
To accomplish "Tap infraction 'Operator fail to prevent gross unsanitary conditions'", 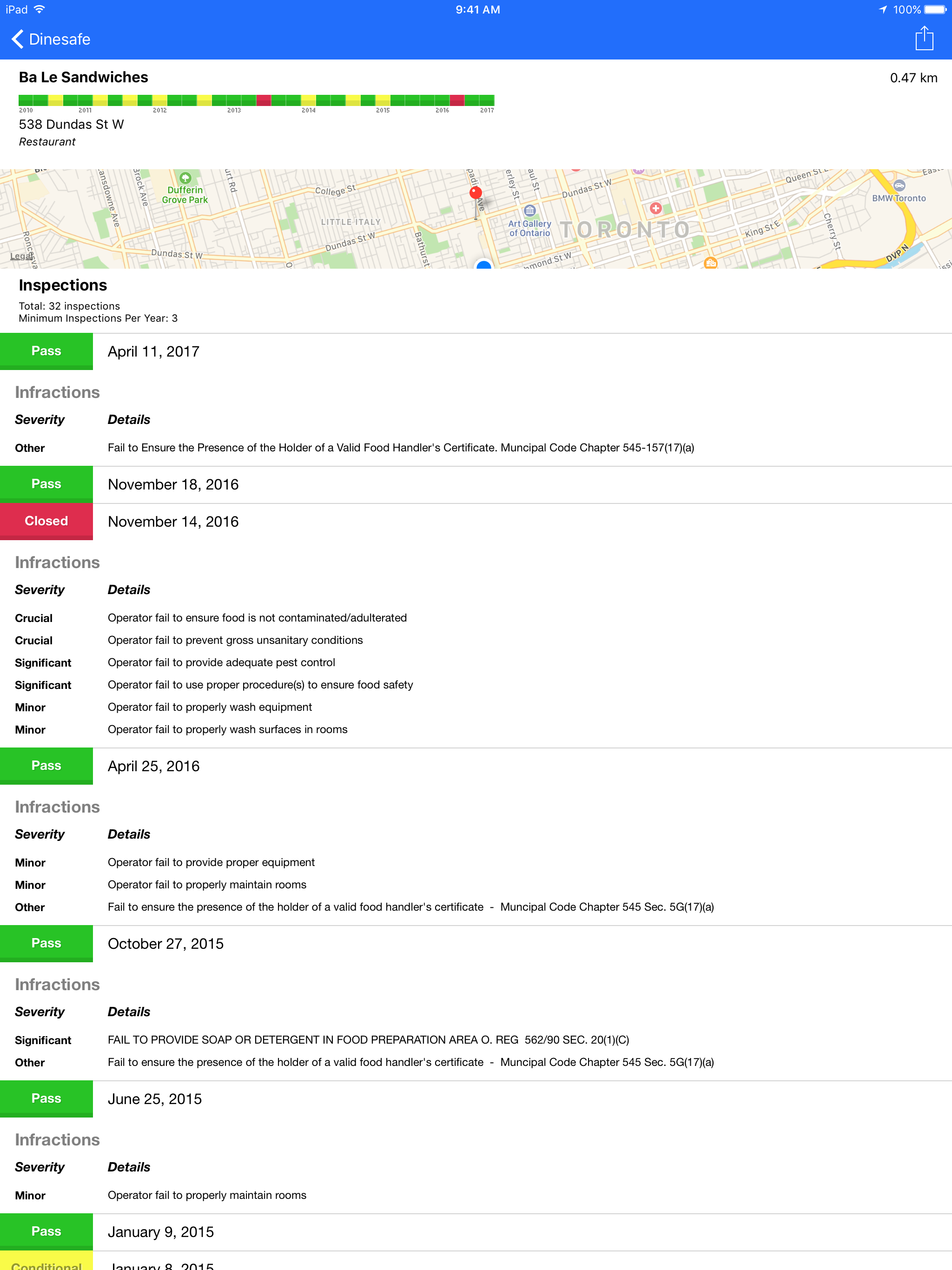I will [x=235, y=640].
